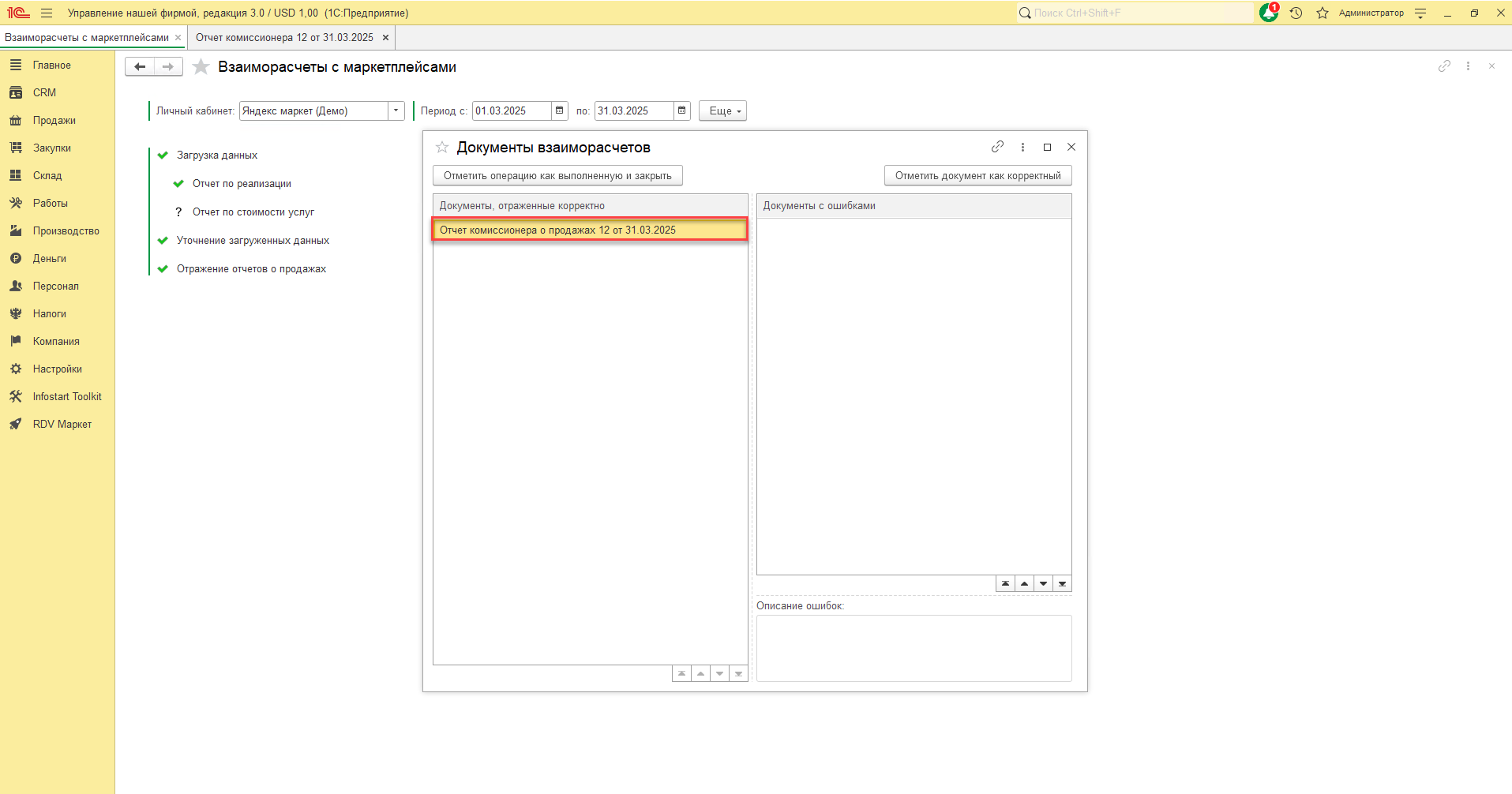This screenshot has width=1512, height=794.
Task: Get link to the Взаиморасчеты page
Action: point(1444,66)
